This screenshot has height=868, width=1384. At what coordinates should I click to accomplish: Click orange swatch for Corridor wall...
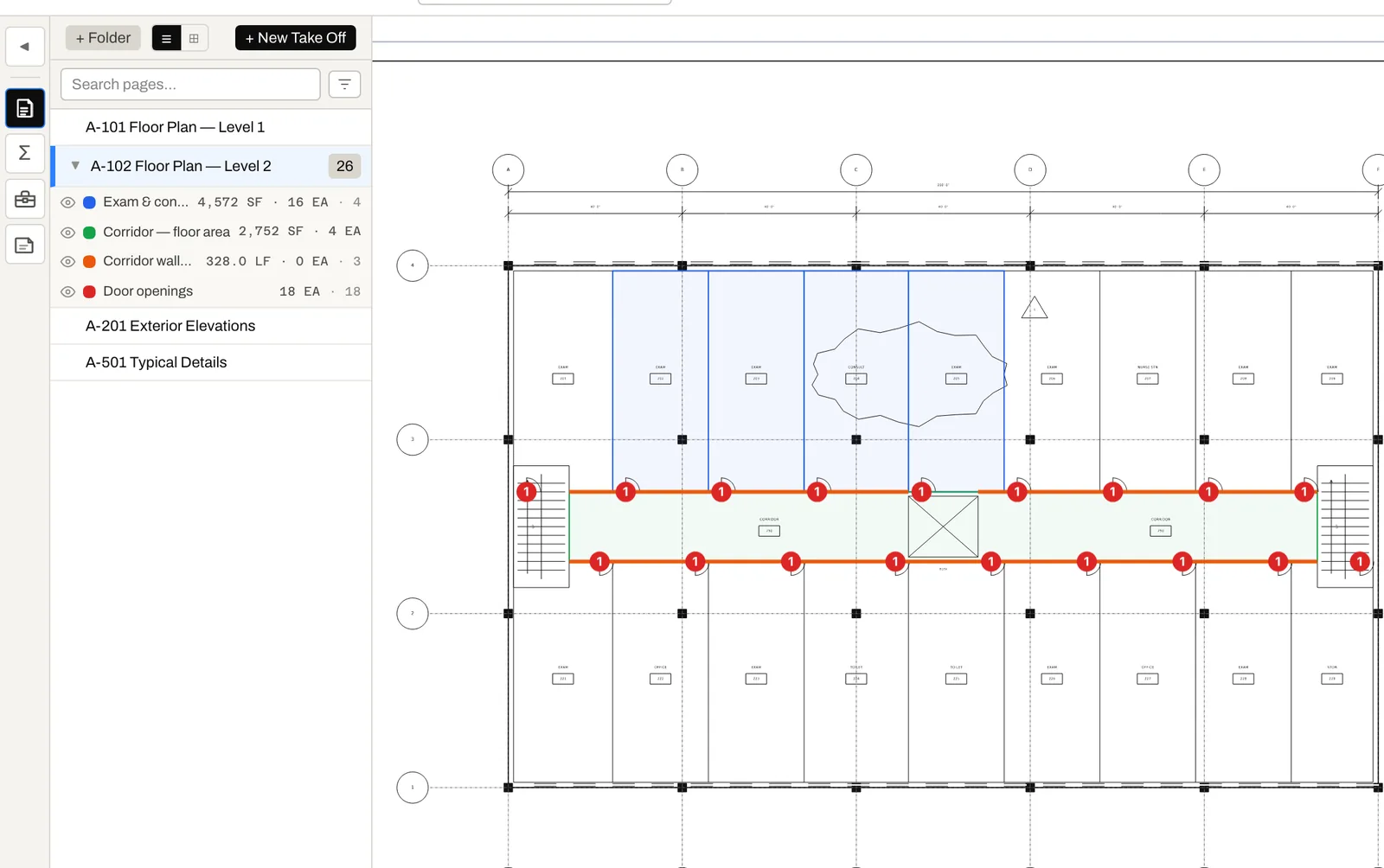(x=89, y=261)
